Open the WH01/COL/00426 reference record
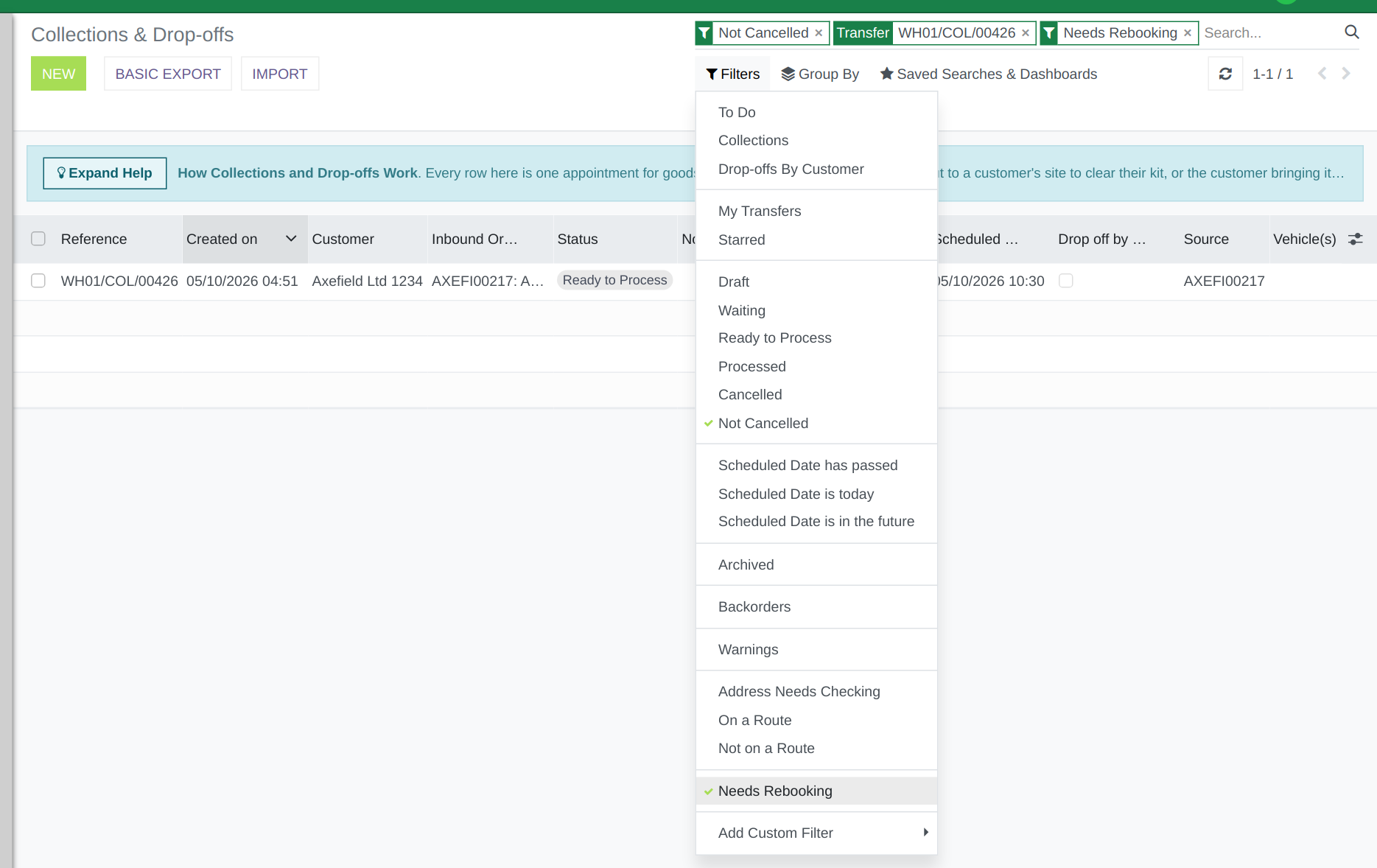The height and width of the screenshot is (868, 1377). (119, 281)
